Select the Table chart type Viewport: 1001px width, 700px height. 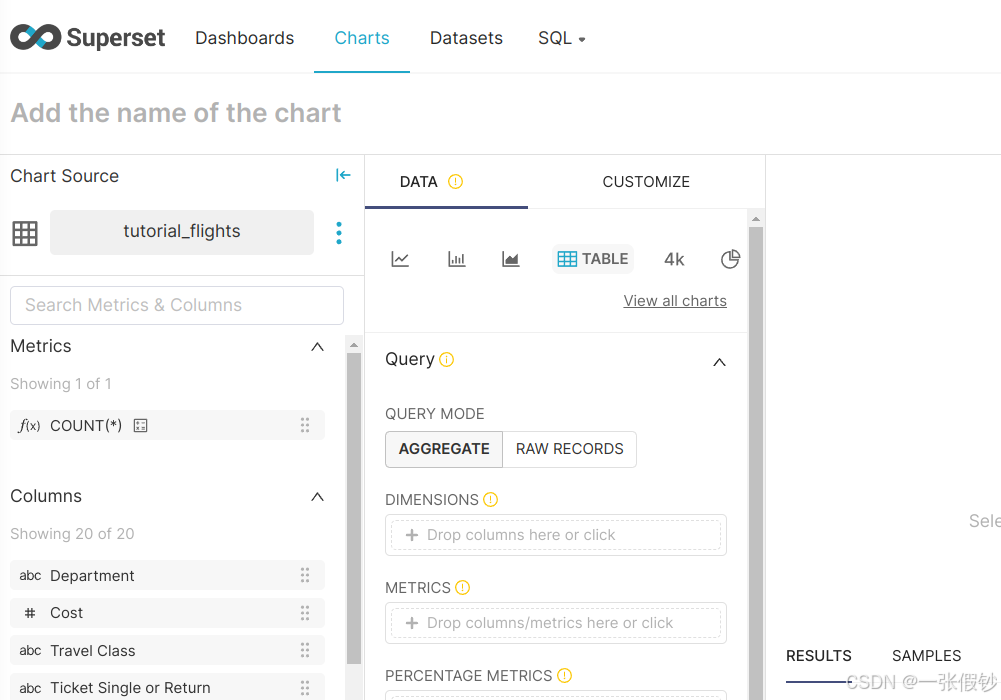click(x=593, y=259)
